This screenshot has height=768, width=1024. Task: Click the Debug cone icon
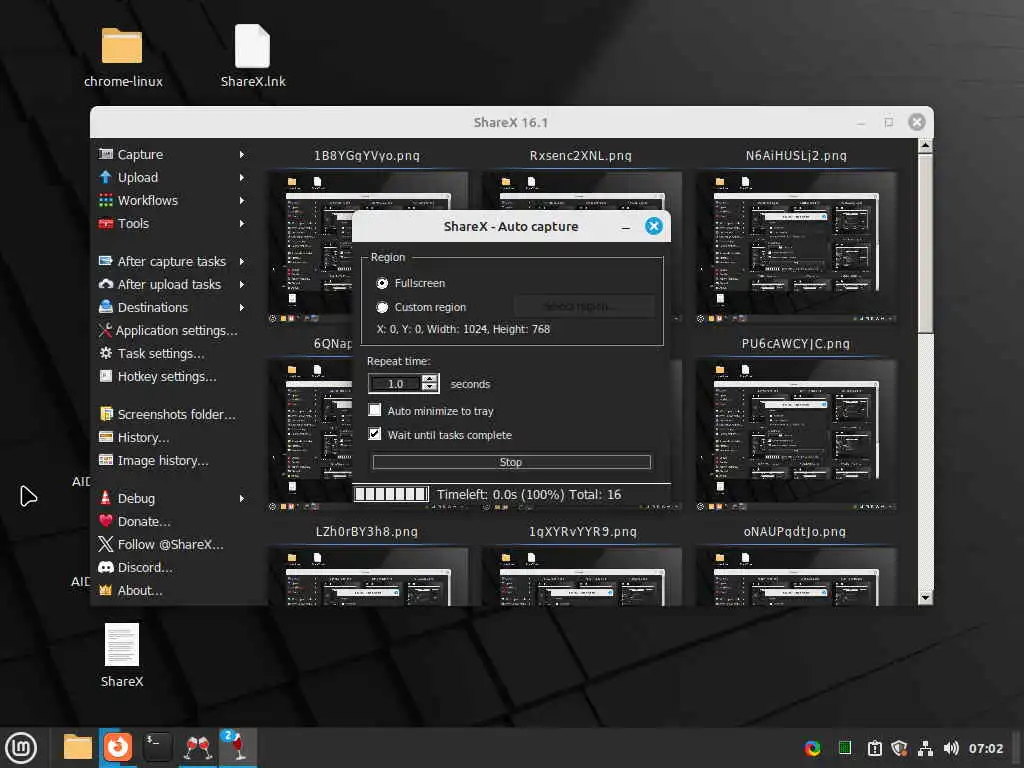pyautogui.click(x=105, y=498)
